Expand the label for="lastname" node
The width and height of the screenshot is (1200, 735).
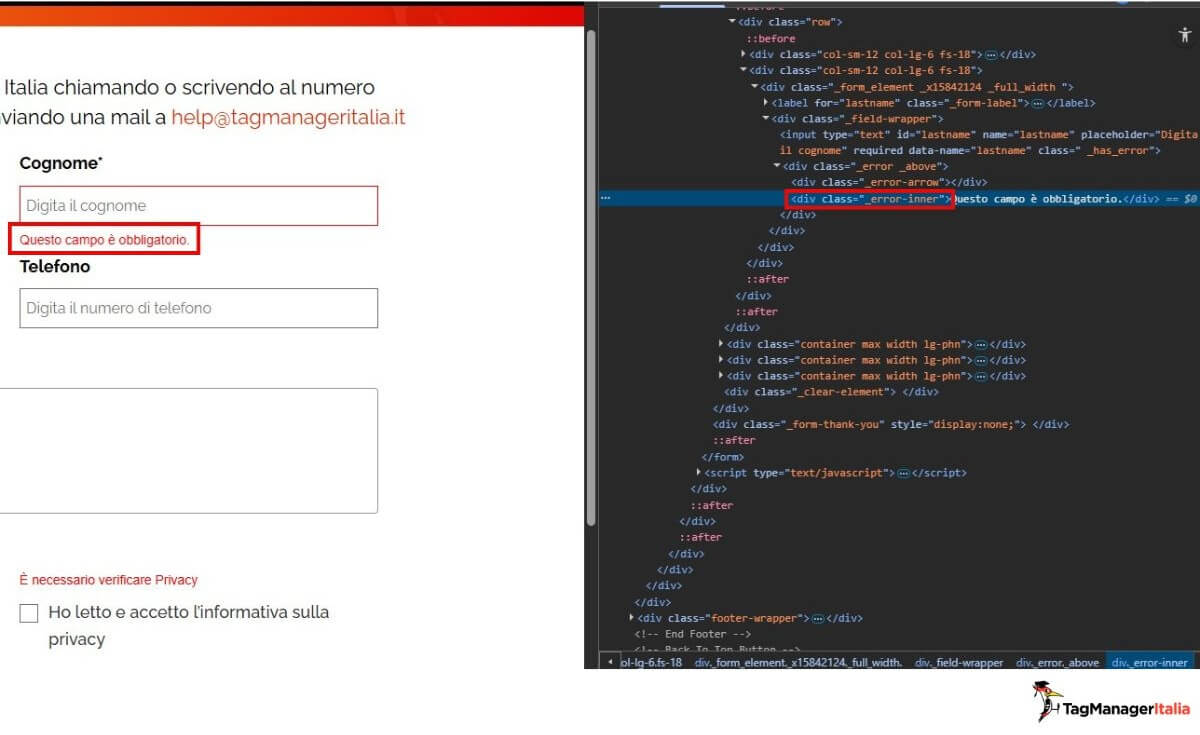[765, 103]
